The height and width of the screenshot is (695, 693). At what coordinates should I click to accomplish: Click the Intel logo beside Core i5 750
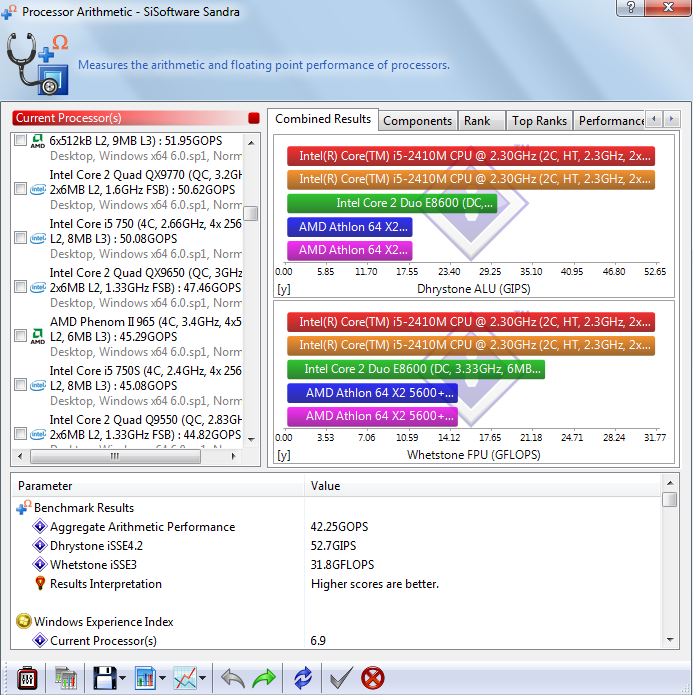point(38,238)
